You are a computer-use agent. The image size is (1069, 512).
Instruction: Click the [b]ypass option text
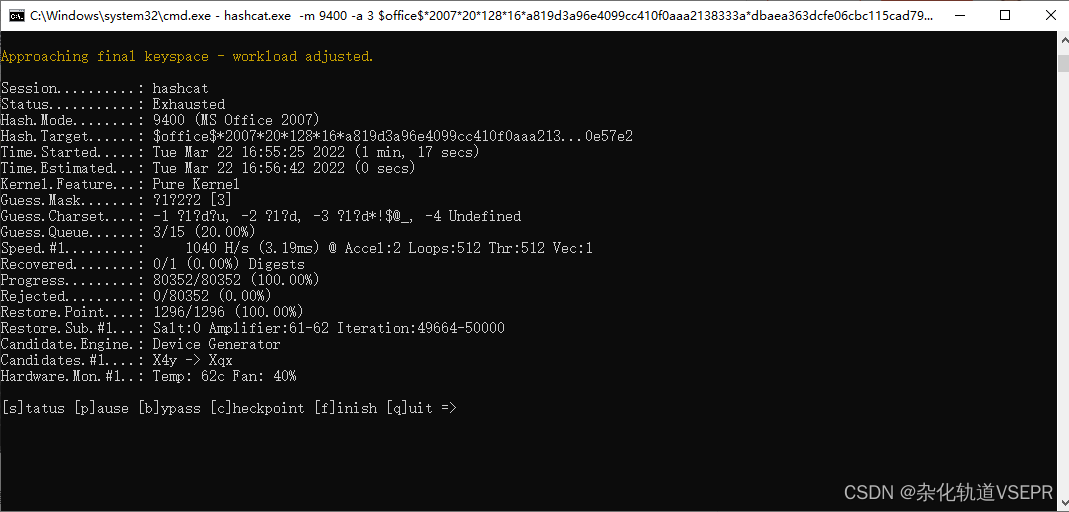[x=169, y=408]
